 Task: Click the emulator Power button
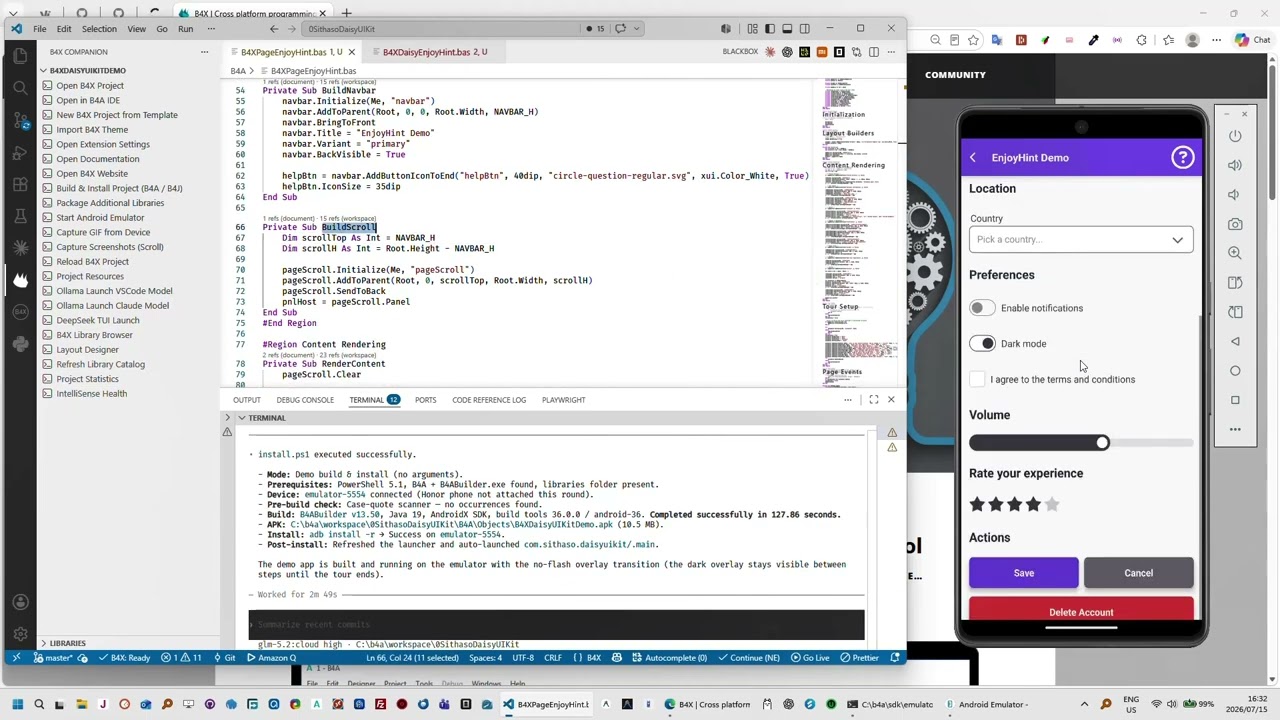pyautogui.click(x=1235, y=136)
